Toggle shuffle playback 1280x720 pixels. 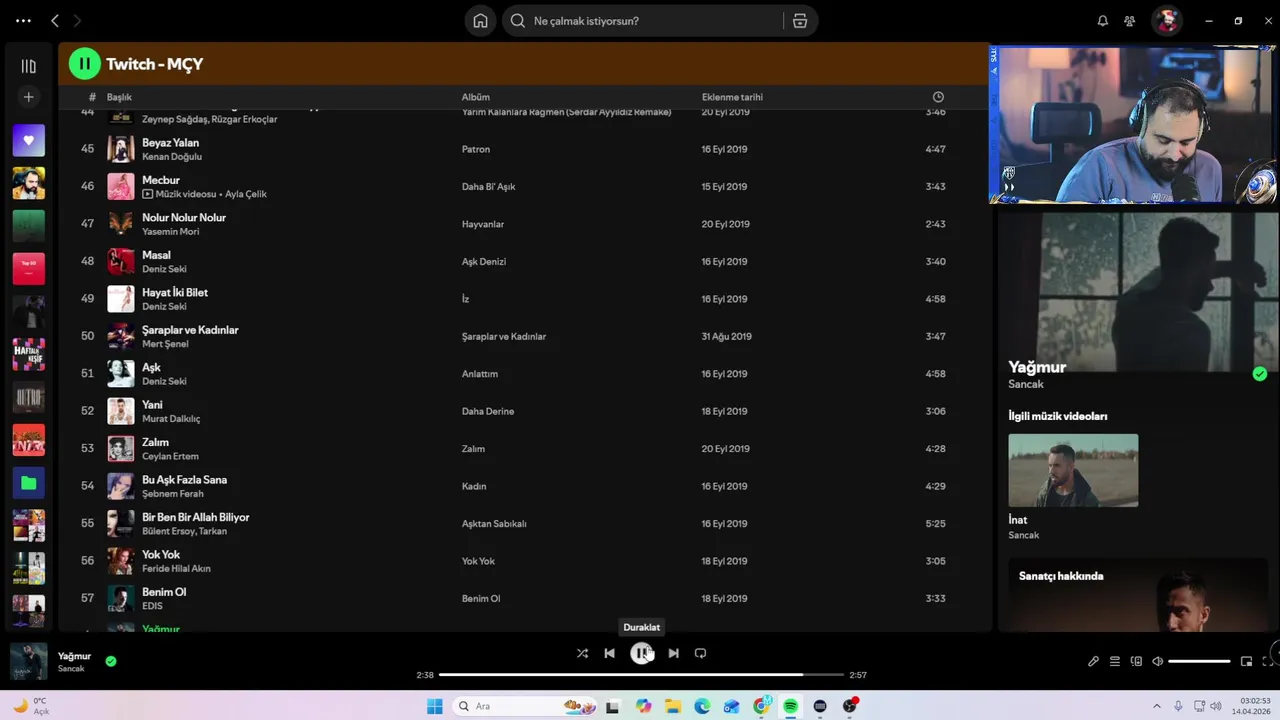(582, 653)
